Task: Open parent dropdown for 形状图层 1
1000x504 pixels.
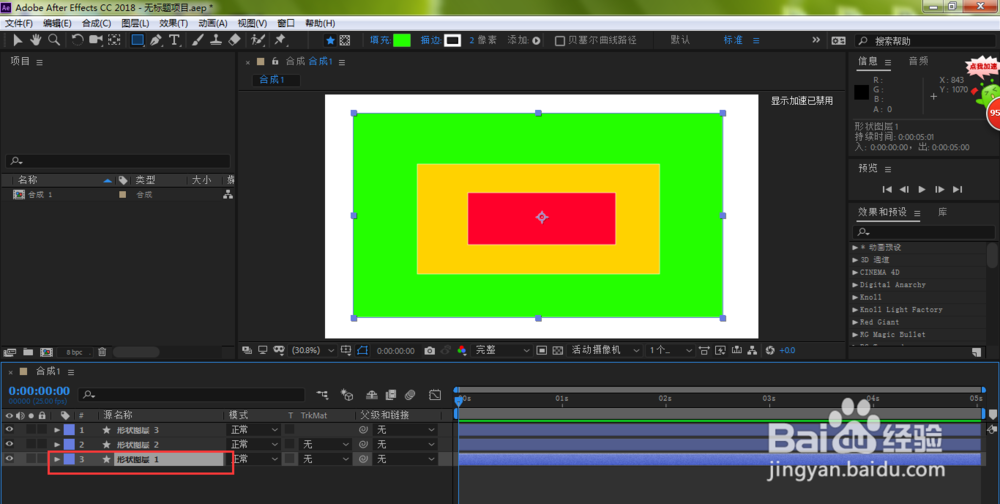Action: 406,459
